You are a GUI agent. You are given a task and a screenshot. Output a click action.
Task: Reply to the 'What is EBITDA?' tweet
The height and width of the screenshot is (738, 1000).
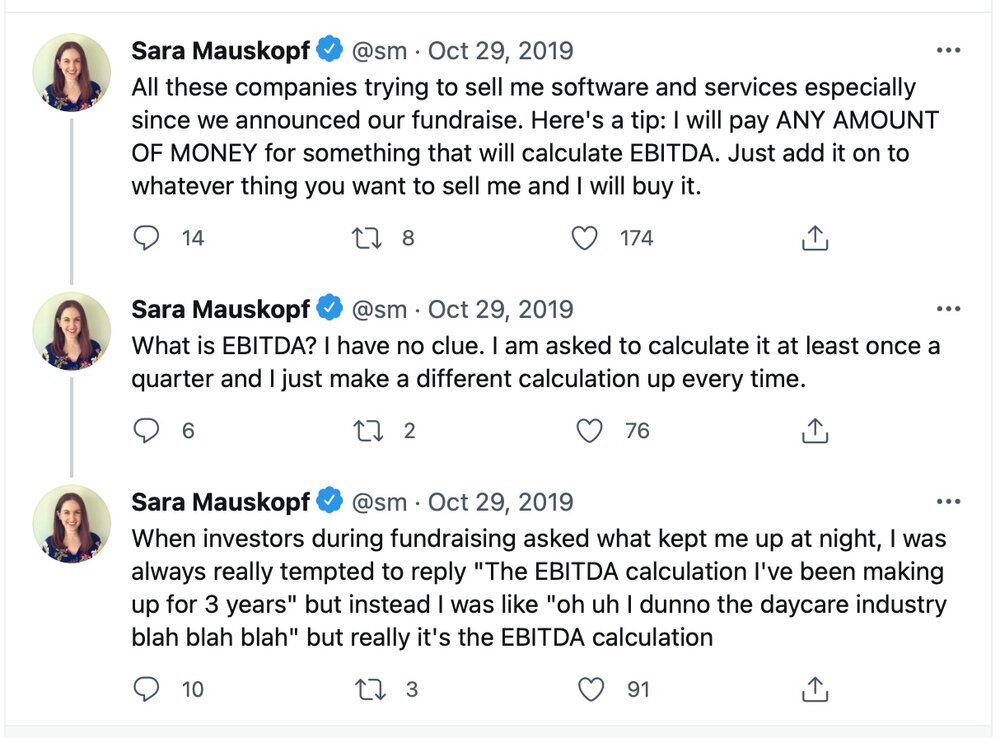(146, 431)
